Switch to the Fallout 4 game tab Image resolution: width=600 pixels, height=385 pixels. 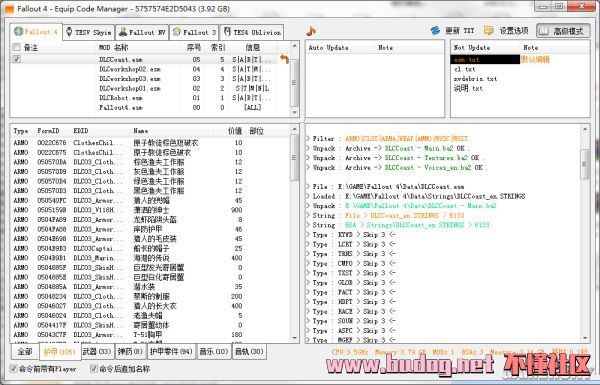(x=36, y=32)
